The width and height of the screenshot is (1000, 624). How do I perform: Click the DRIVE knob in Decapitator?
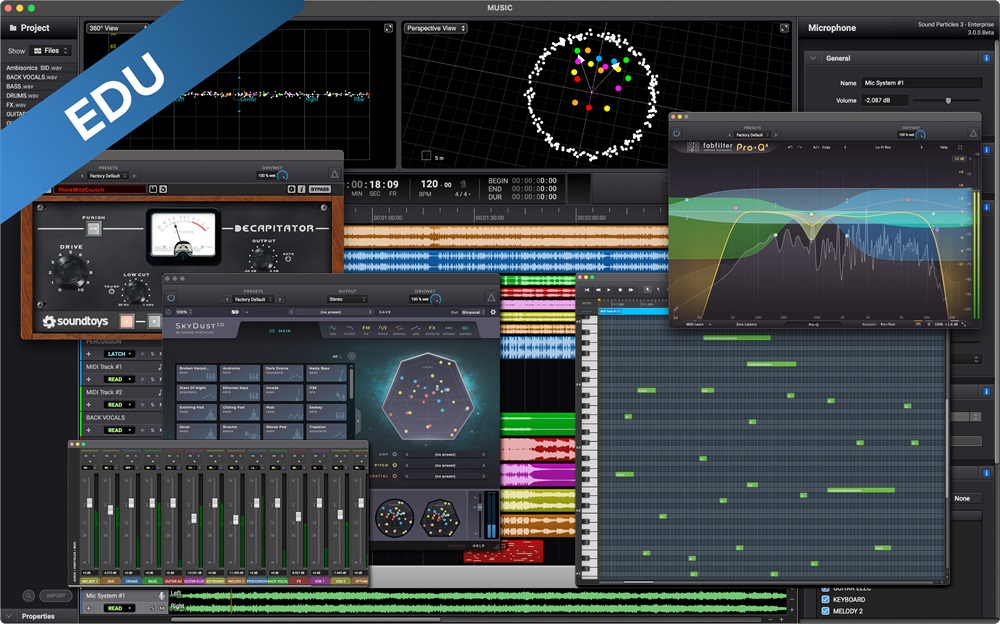[70, 270]
